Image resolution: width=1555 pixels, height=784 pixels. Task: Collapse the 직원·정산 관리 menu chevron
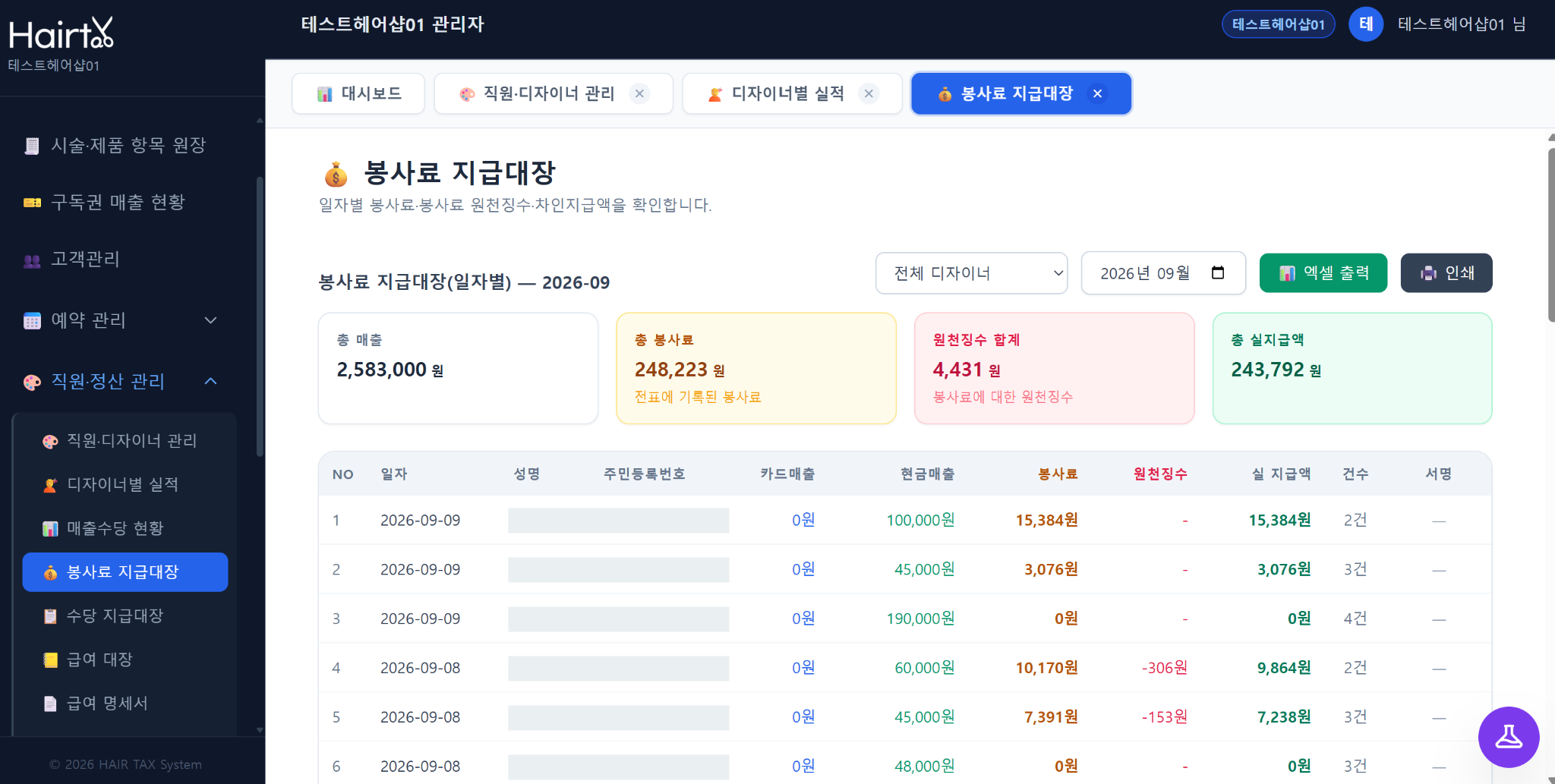[211, 381]
